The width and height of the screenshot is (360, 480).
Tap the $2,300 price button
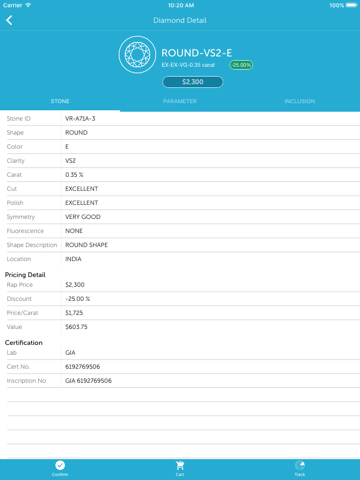coord(193,82)
